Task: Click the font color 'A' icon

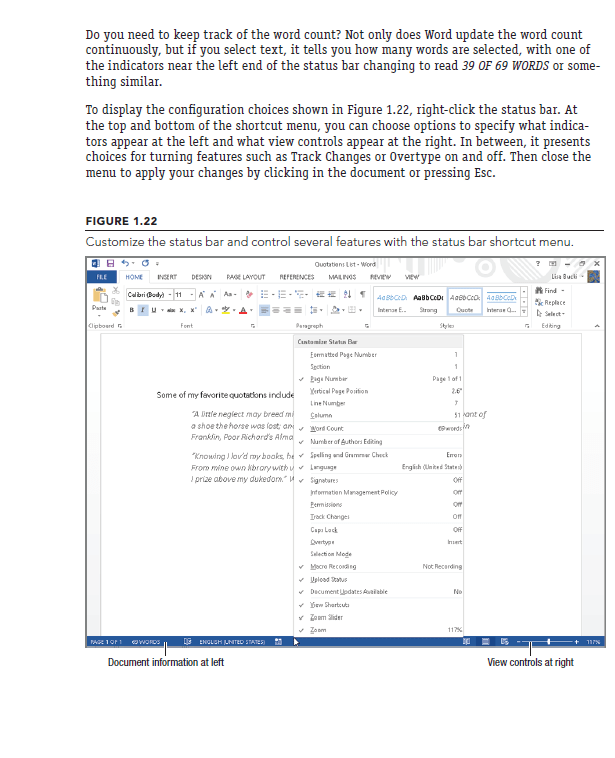Action: tap(245, 311)
